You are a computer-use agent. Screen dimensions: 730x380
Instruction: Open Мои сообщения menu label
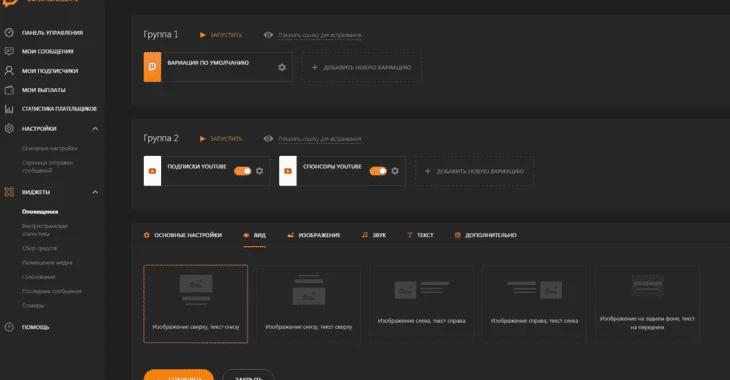(47, 51)
